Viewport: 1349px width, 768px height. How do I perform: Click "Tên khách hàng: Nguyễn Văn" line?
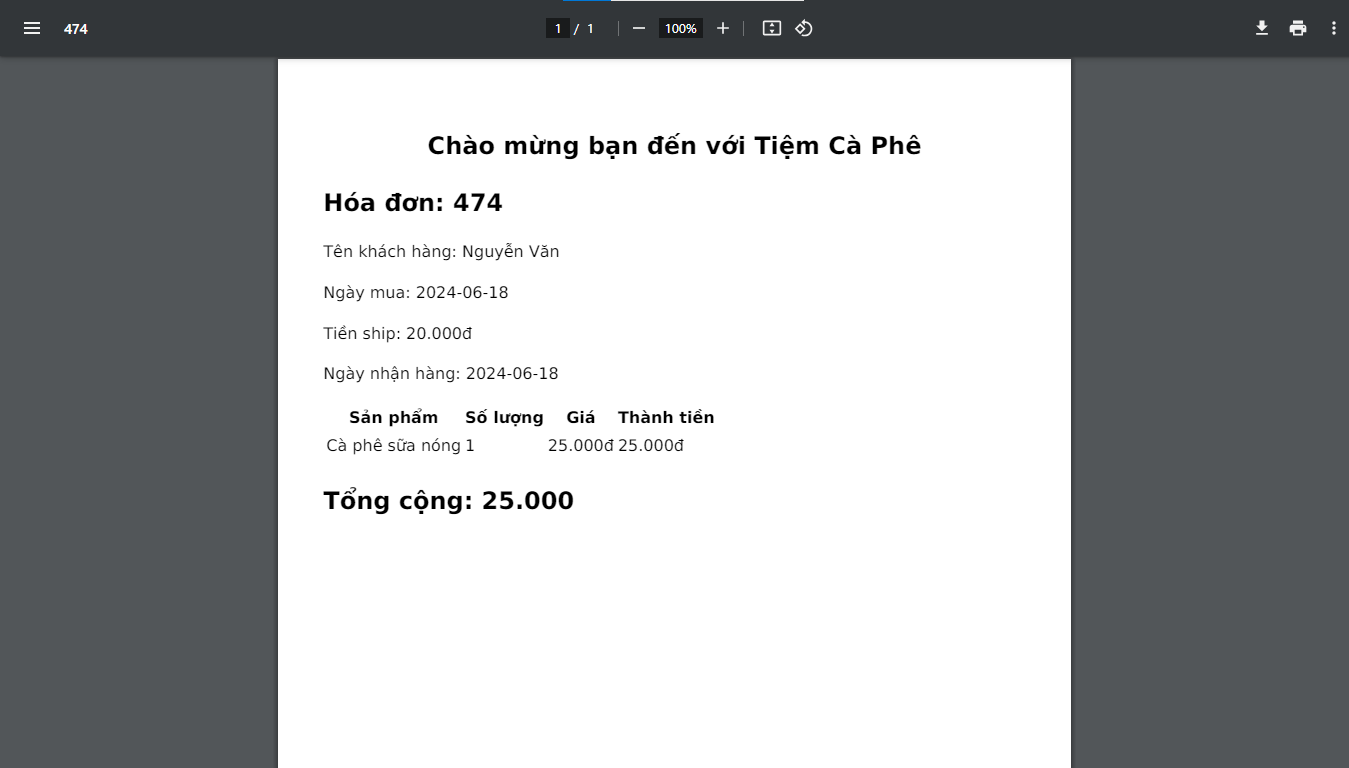441,252
